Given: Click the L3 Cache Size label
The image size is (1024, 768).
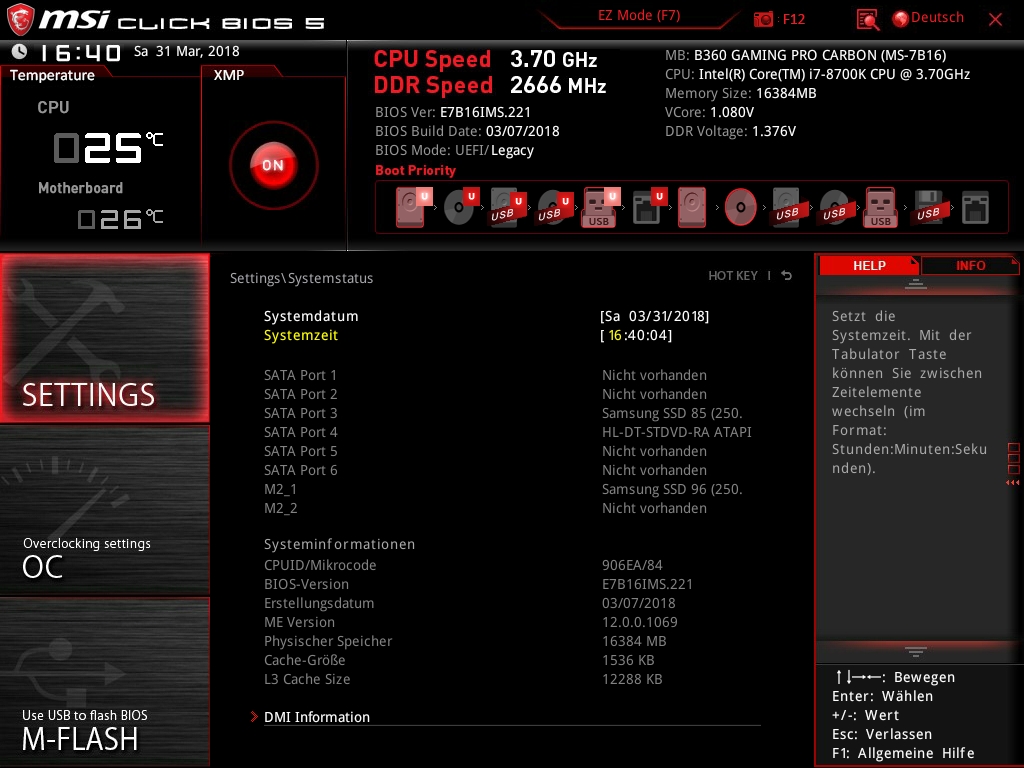Looking at the screenshot, I should (307, 679).
